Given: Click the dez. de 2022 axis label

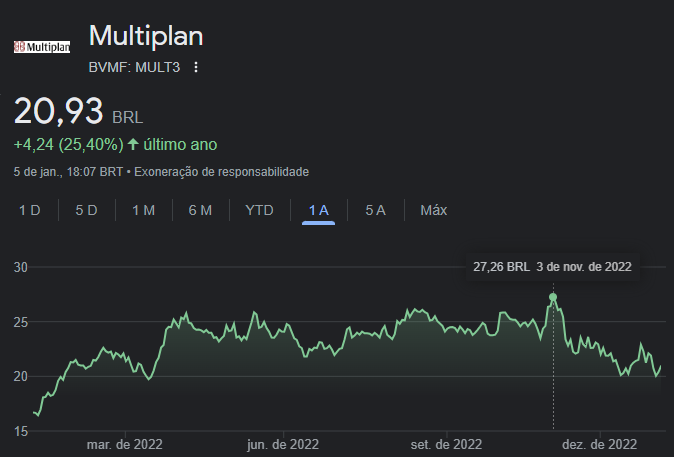Looking at the screenshot, I should (600, 444).
